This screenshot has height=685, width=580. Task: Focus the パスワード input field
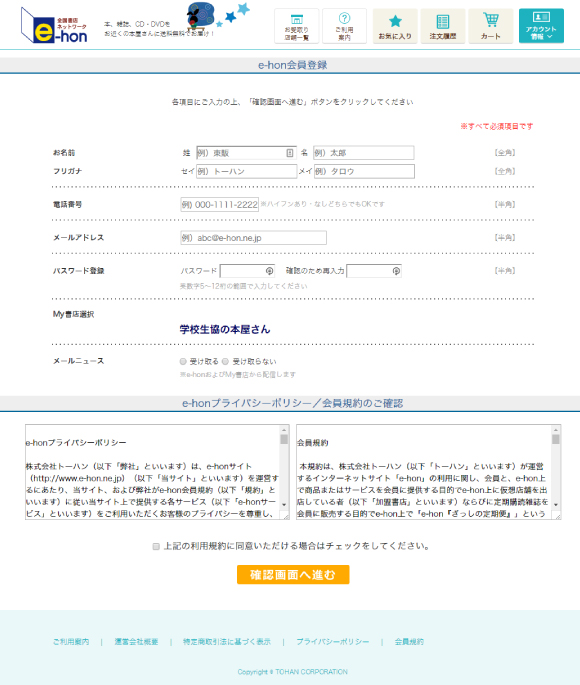247,271
